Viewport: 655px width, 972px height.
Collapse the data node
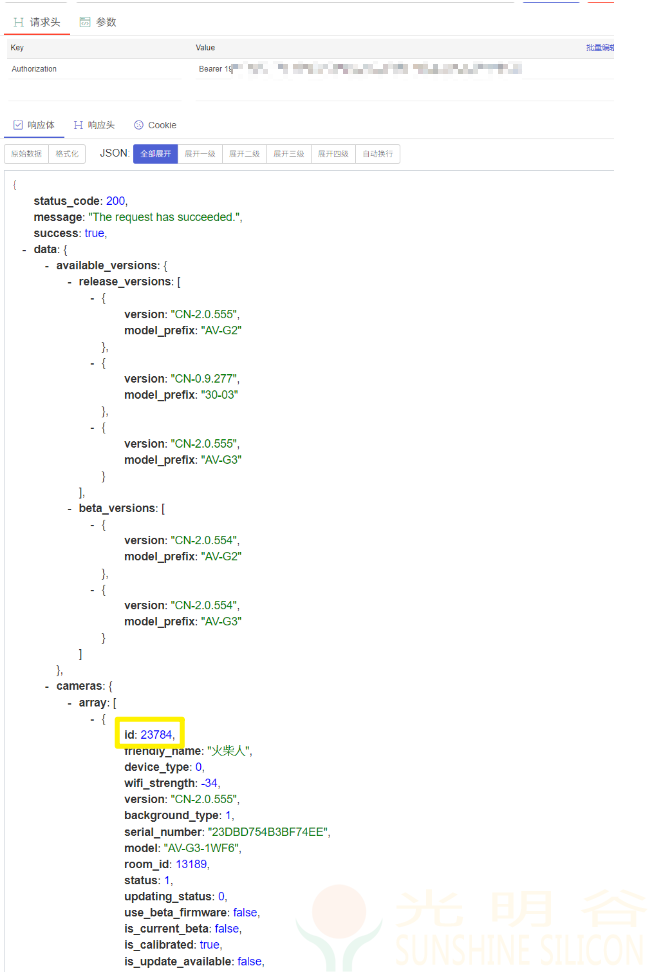click(24, 249)
